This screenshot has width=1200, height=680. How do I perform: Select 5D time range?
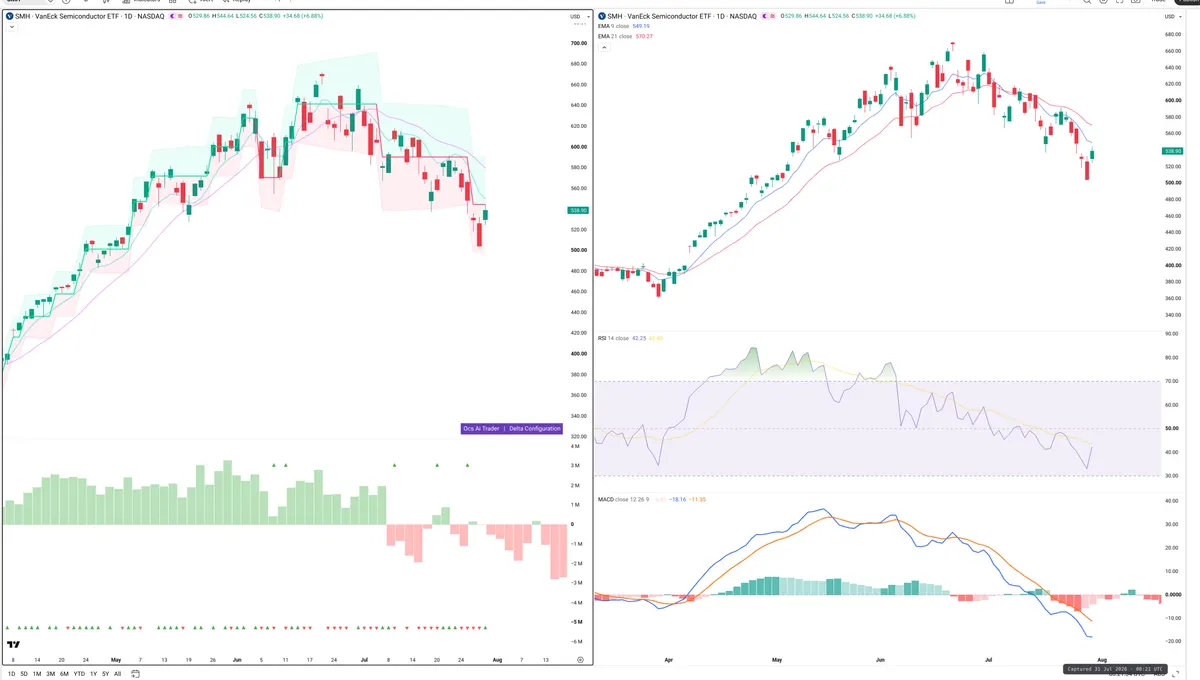click(24, 674)
